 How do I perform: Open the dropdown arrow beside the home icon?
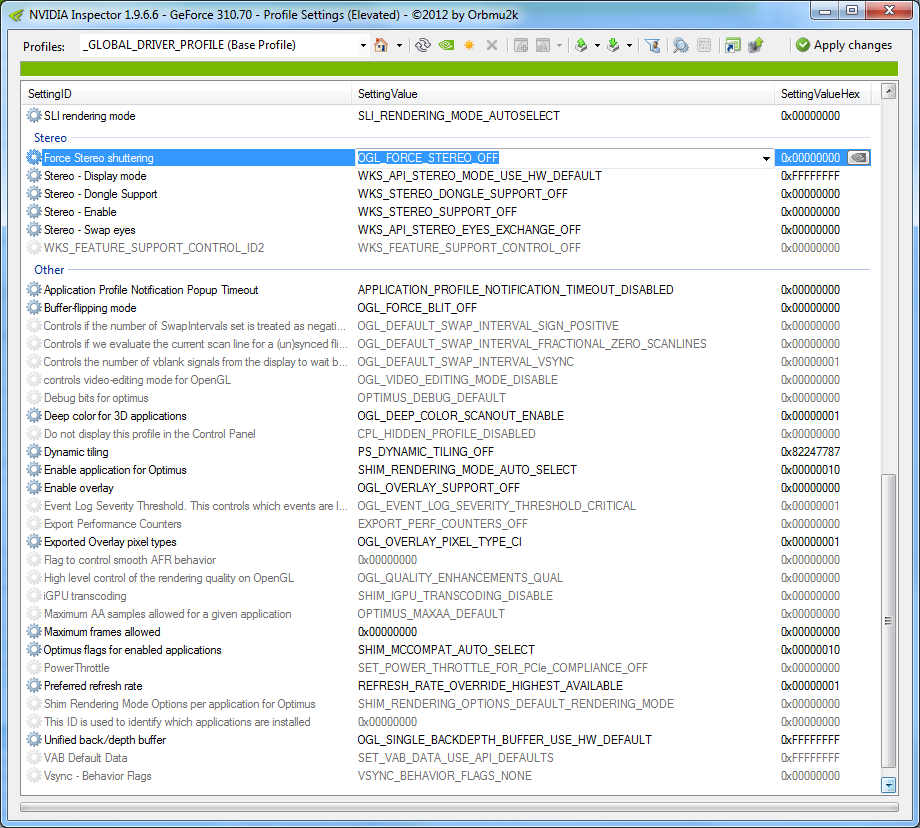tap(400, 45)
